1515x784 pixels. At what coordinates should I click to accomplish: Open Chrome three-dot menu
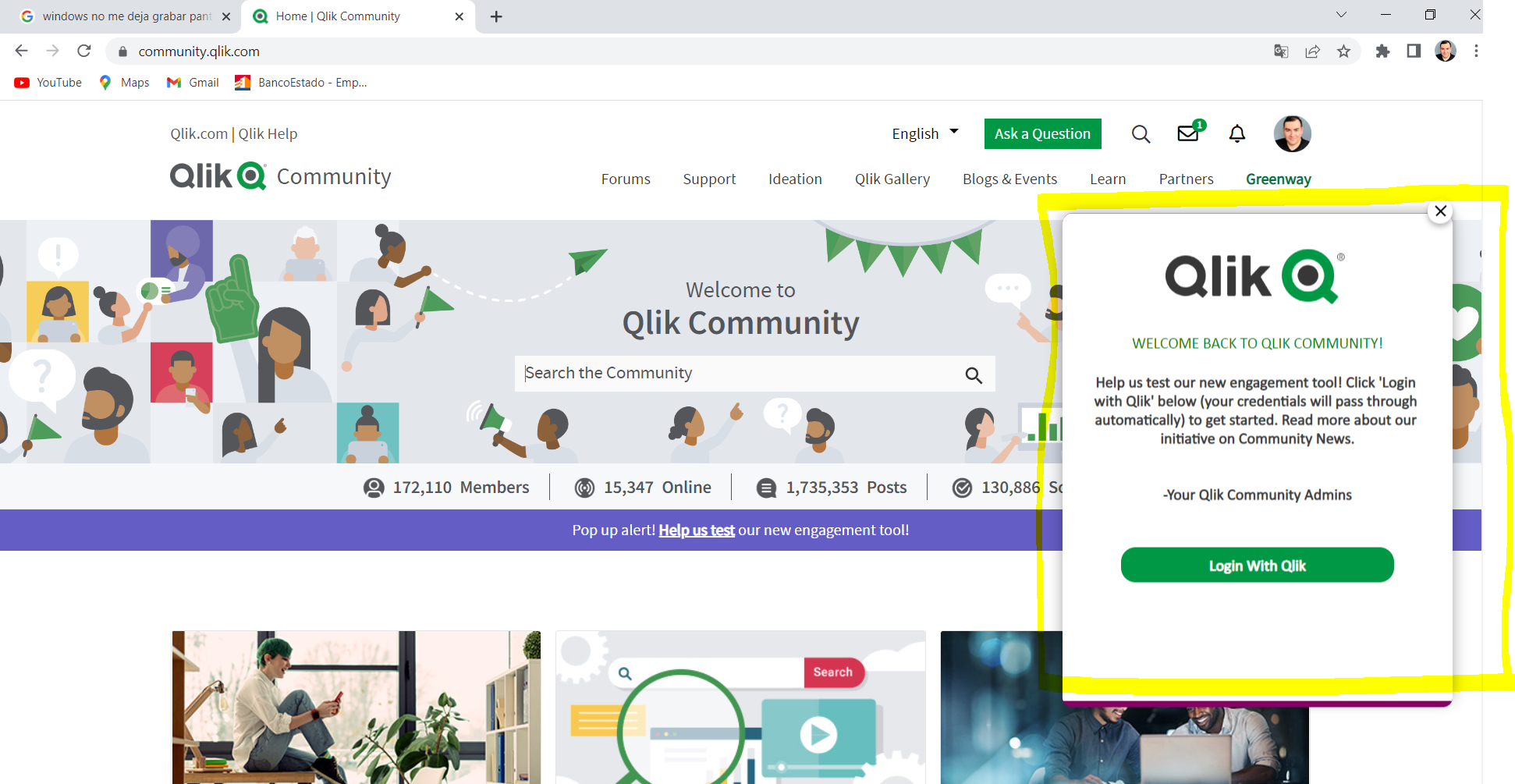pyautogui.click(x=1476, y=51)
